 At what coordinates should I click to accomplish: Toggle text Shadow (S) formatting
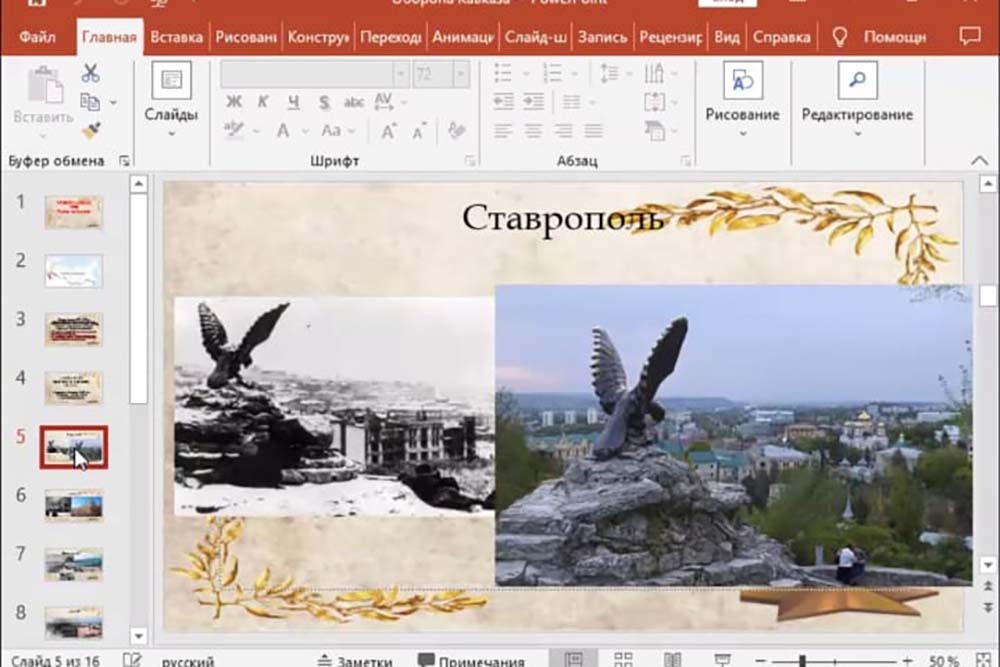tap(324, 102)
